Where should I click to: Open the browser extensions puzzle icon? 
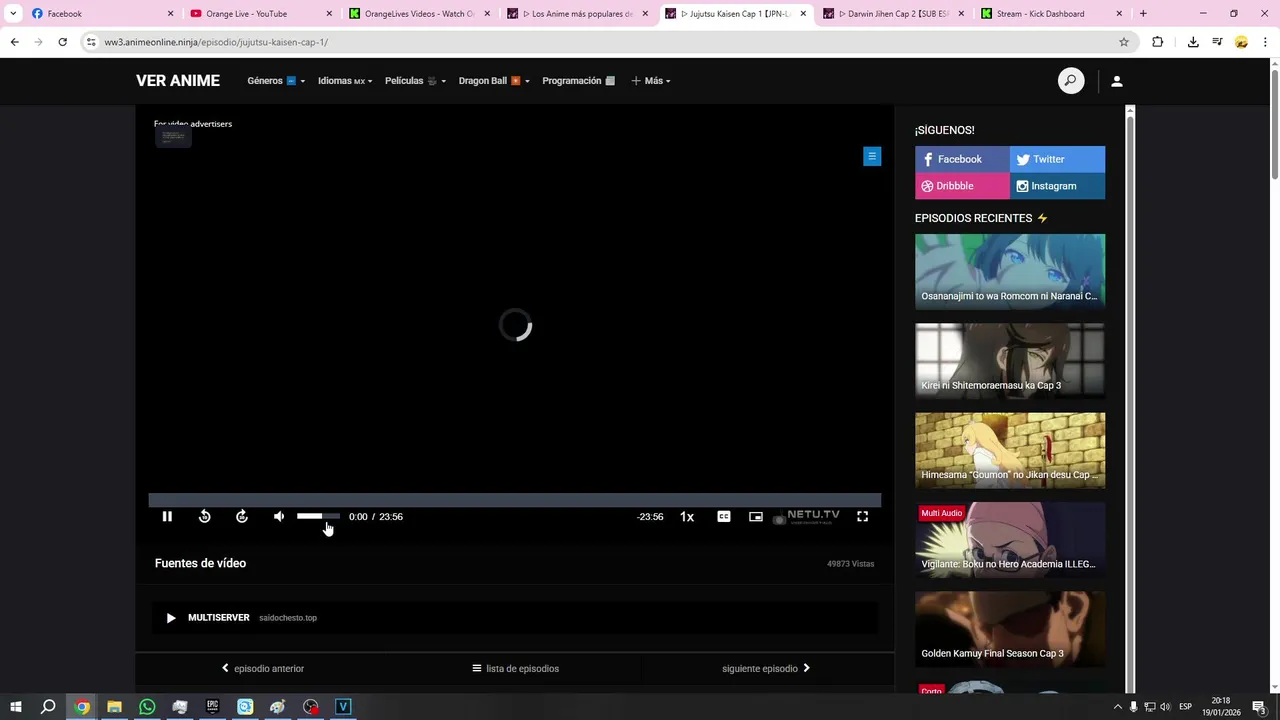click(1158, 42)
